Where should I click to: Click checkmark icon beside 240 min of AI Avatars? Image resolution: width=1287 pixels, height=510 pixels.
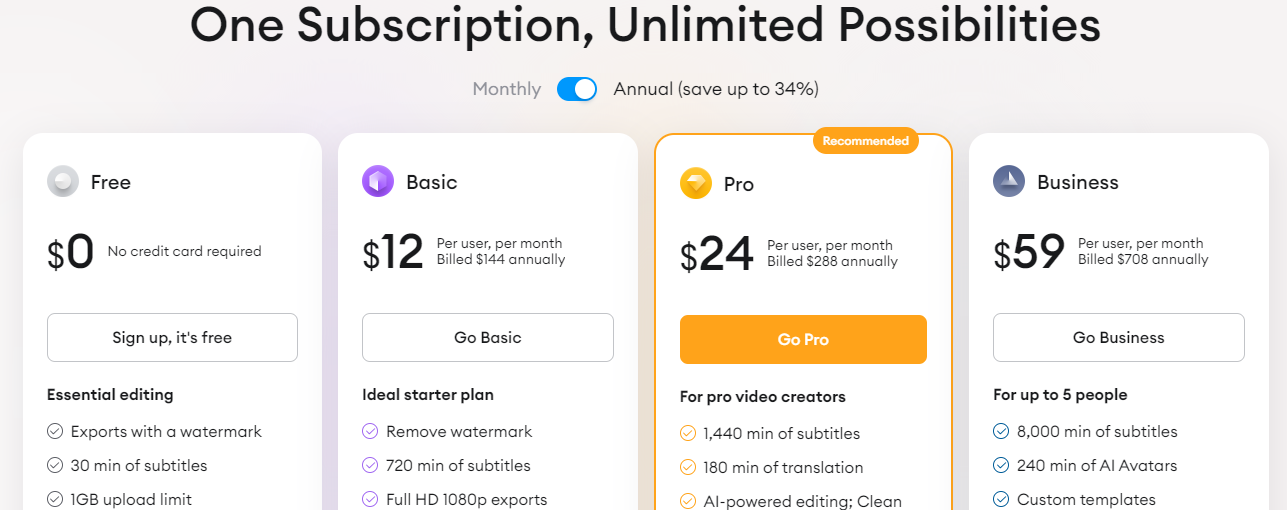click(1001, 466)
